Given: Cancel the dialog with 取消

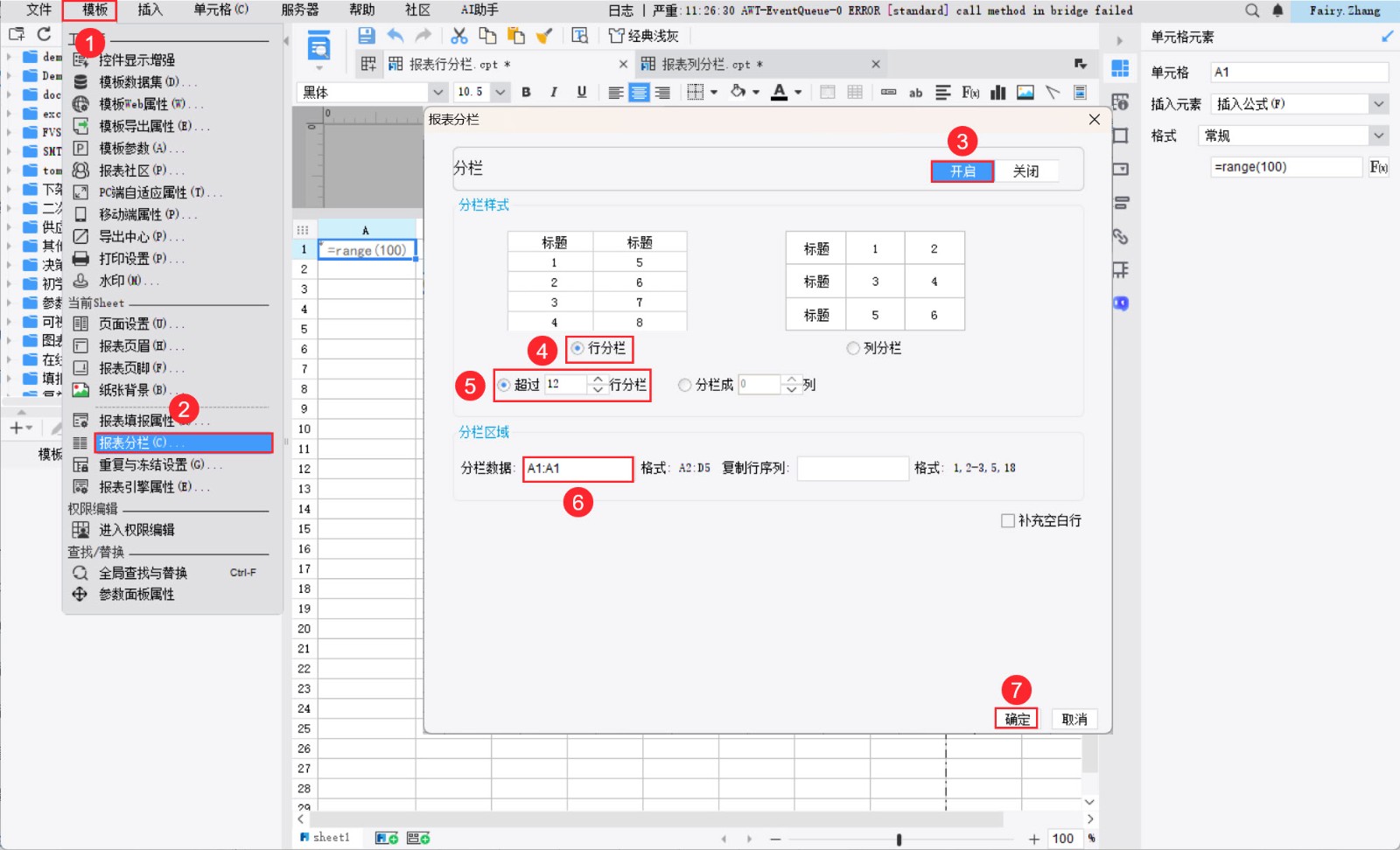Looking at the screenshot, I should coord(1074,719).
